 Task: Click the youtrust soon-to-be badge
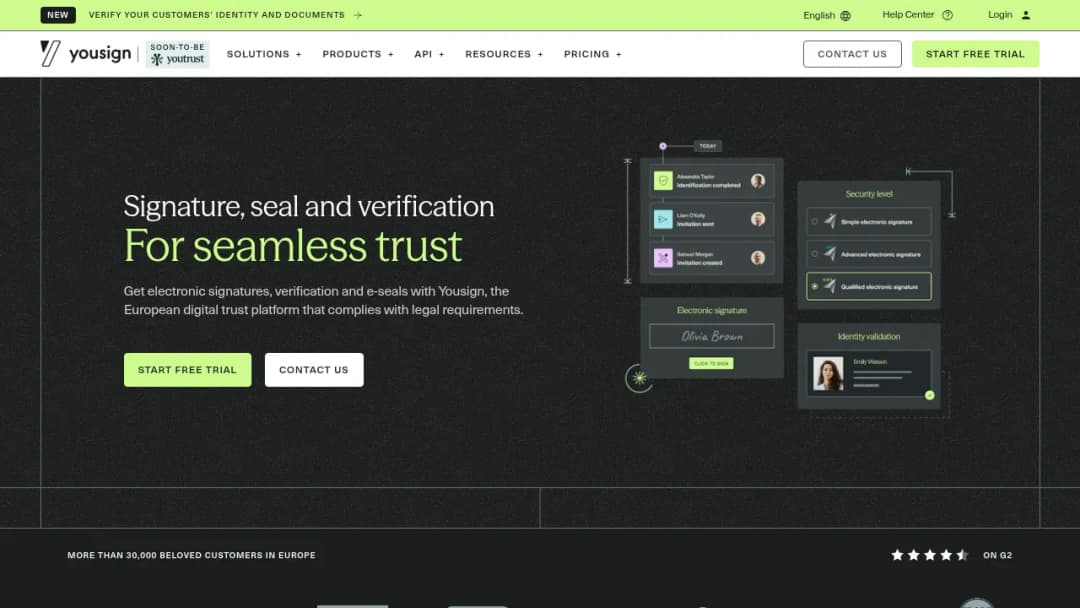tap(177, 54)
